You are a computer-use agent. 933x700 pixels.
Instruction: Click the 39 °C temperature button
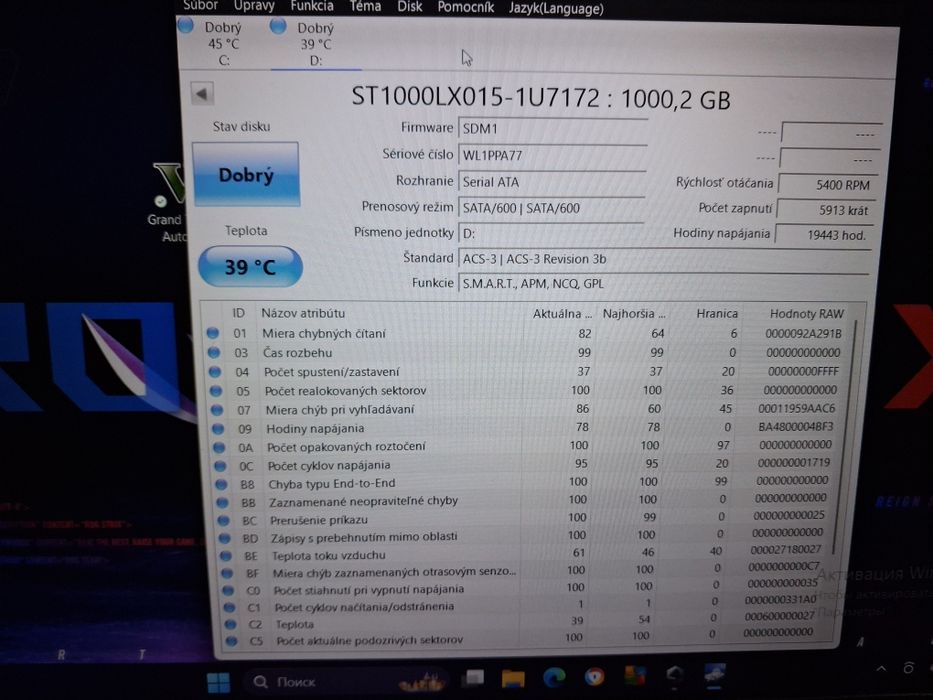[250, 267]
